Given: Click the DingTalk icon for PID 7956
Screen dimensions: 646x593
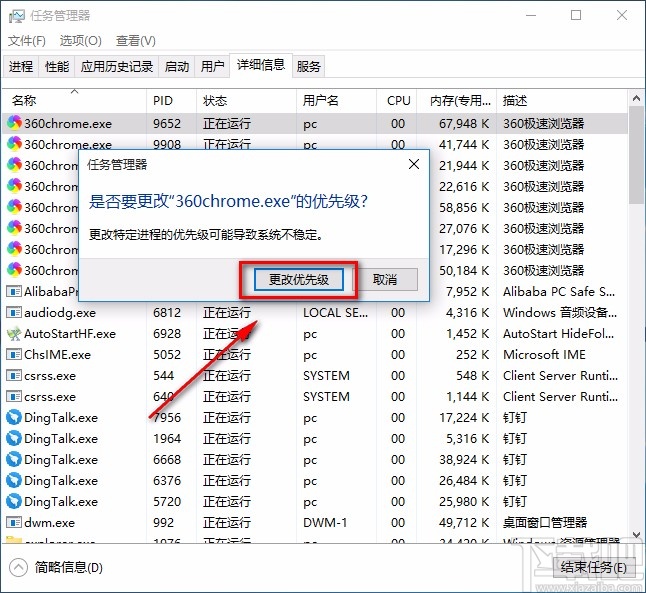Looking at the screenshot, I should point(14,417).
